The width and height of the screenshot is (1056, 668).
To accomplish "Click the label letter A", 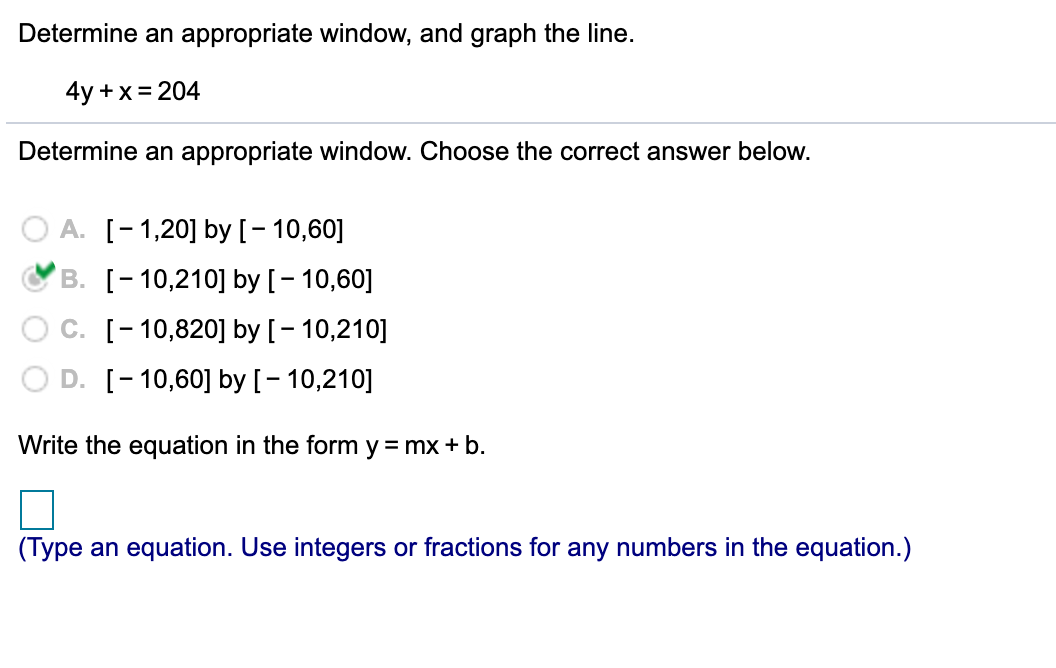I will point(70,229).
